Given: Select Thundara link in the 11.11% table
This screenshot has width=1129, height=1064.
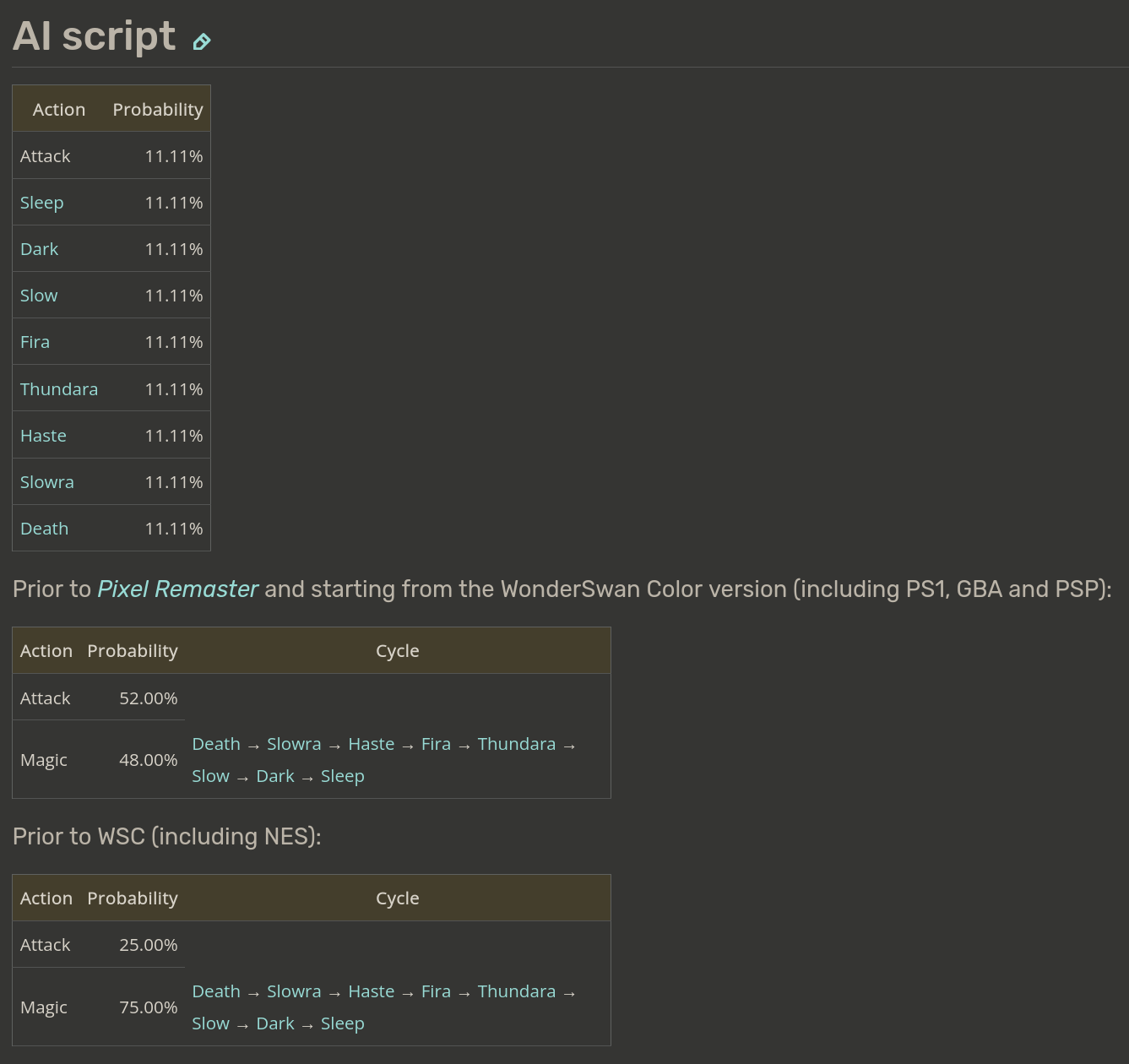Looking at the screenshot, I should tap(59, 389).
